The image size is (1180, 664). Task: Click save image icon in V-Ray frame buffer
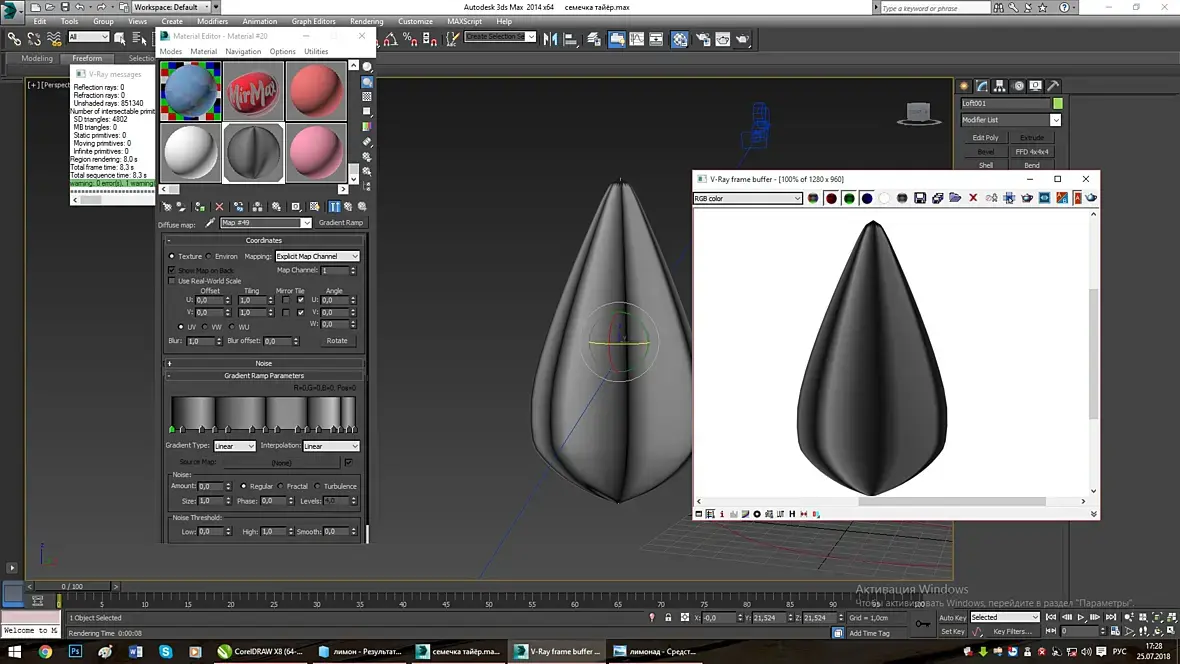point(920,198)
